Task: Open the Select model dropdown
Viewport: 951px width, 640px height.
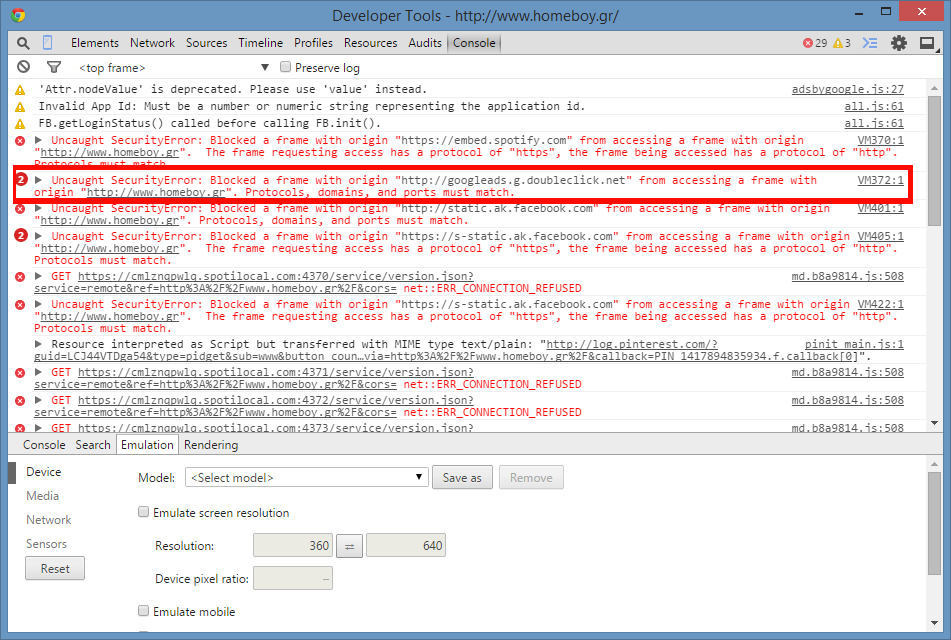Action: 307,477
